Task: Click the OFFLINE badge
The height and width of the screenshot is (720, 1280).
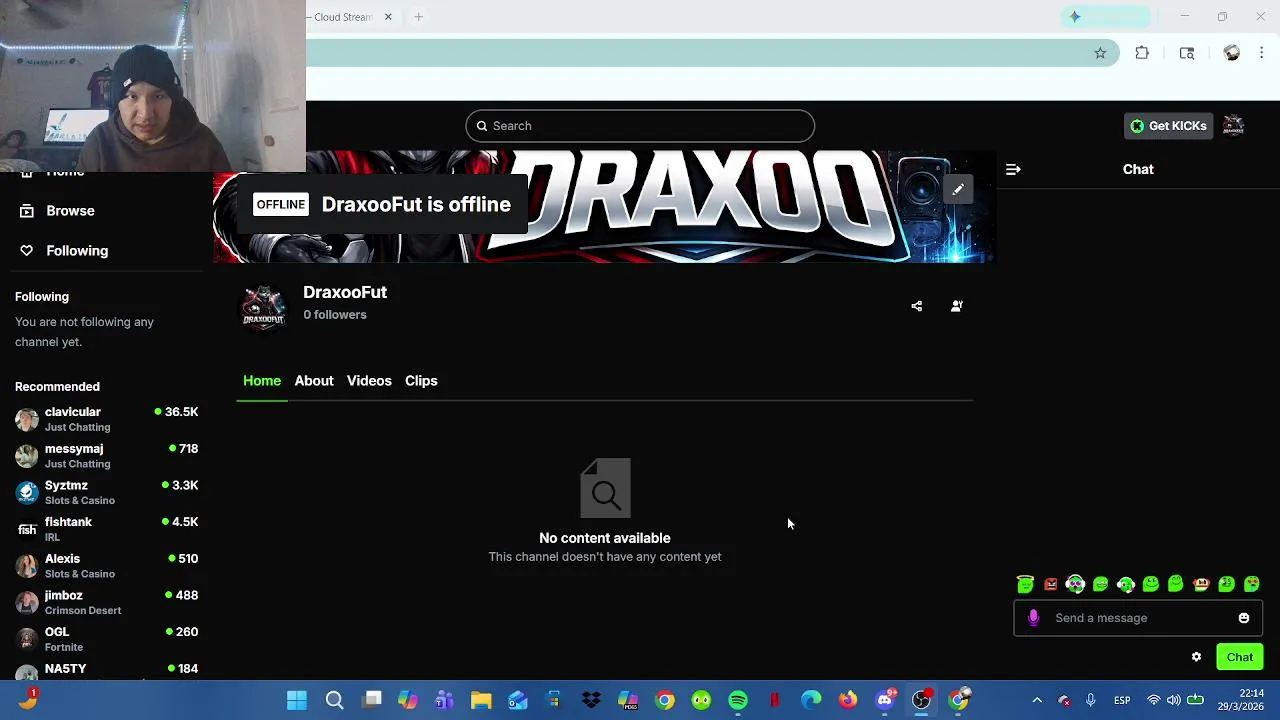Action: tap(281, 204)
